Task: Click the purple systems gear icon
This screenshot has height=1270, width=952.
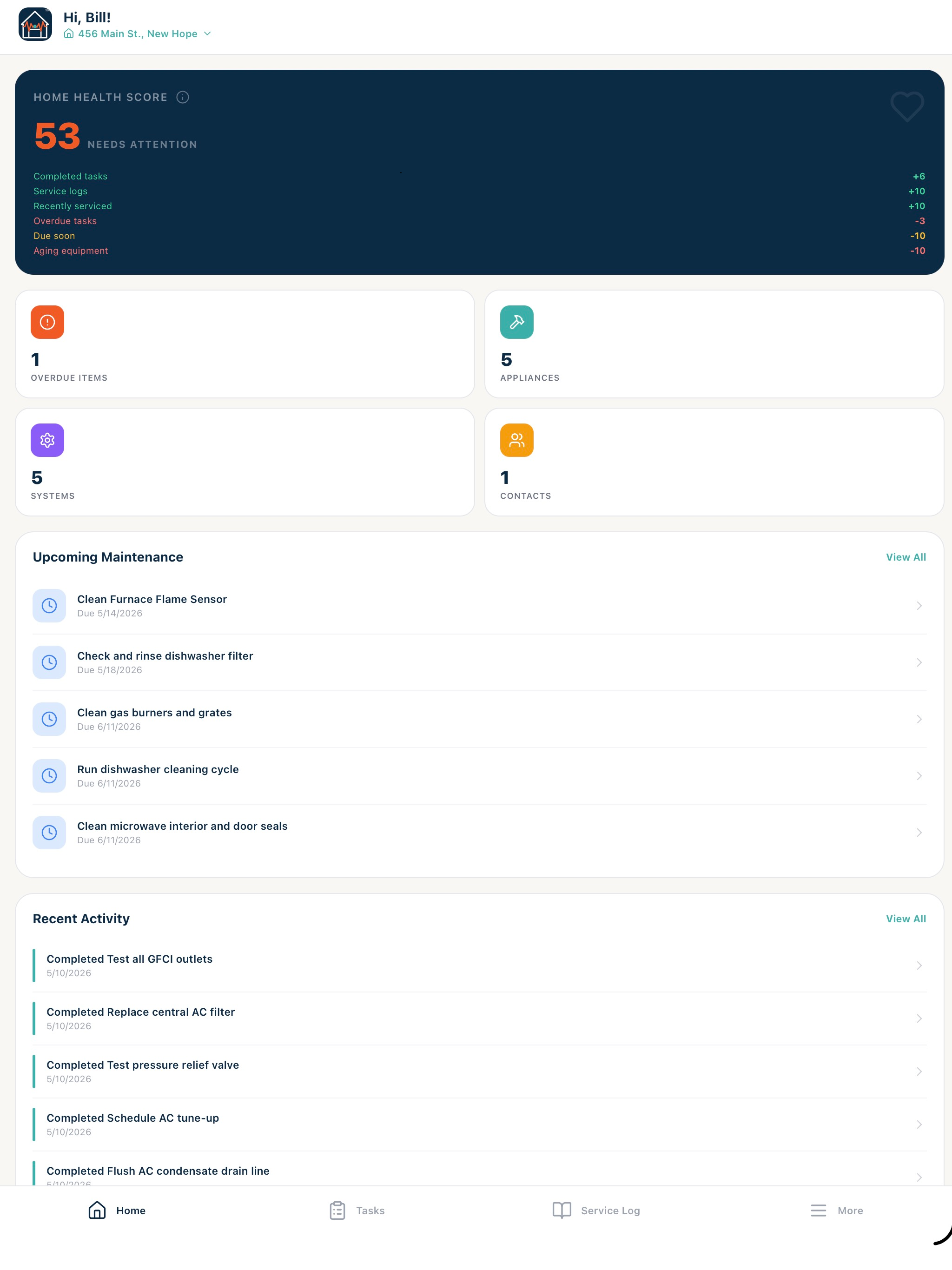Action: tap(47, 440)
